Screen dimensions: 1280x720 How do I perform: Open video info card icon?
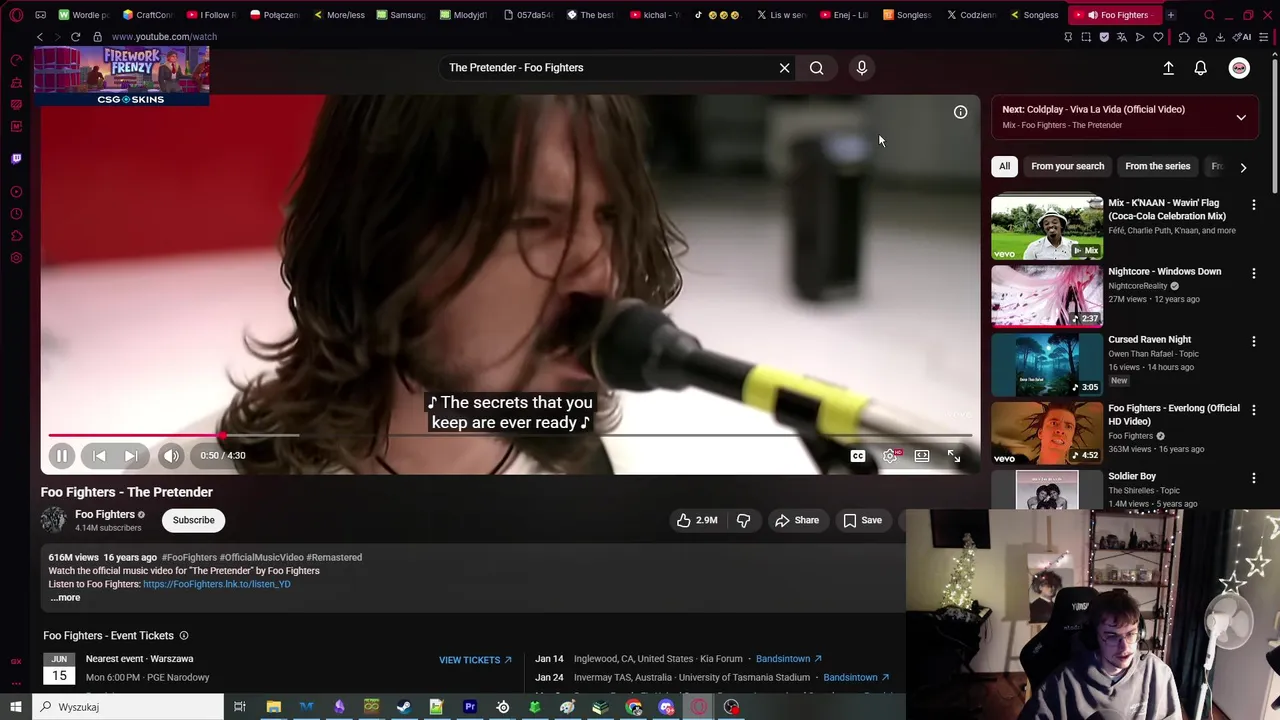pos(960,112)
